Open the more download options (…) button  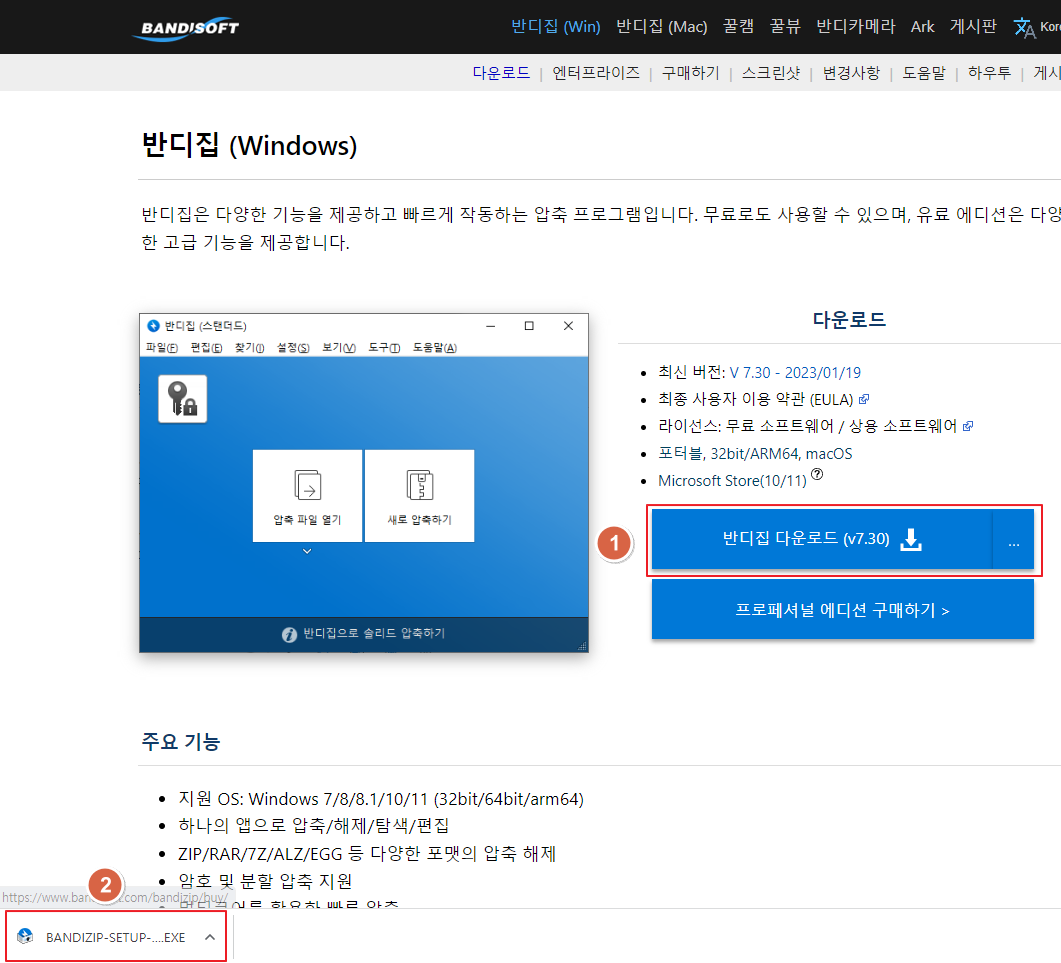[1013, 539]
